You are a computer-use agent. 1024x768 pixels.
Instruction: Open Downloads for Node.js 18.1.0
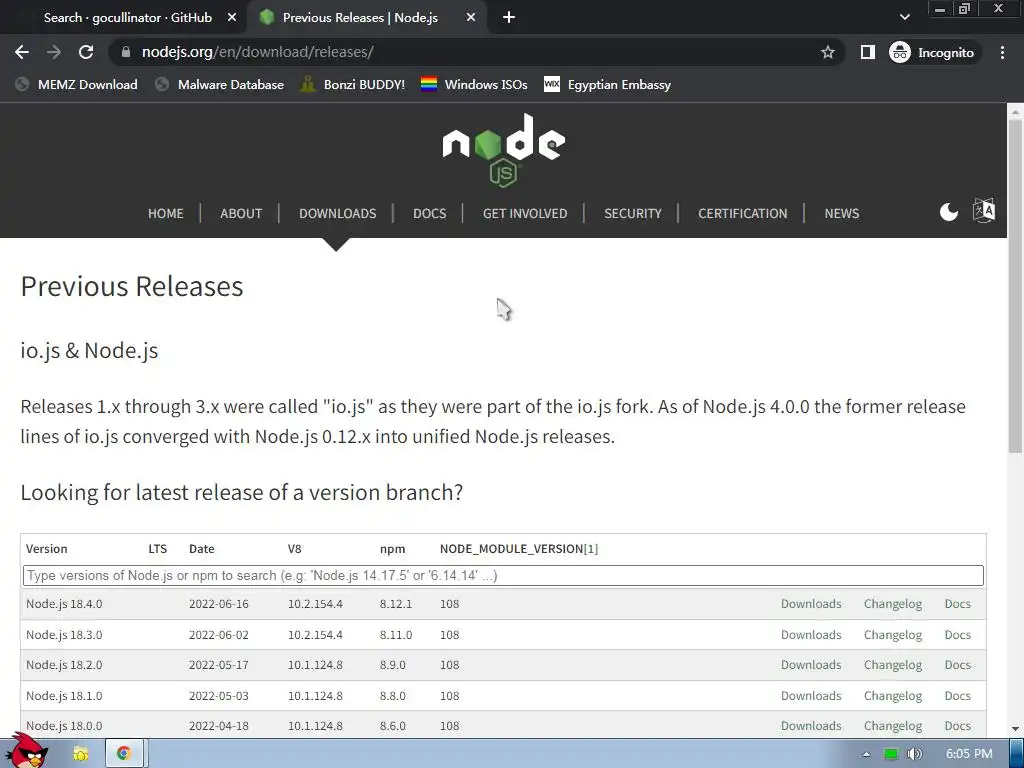pos(811,696)
